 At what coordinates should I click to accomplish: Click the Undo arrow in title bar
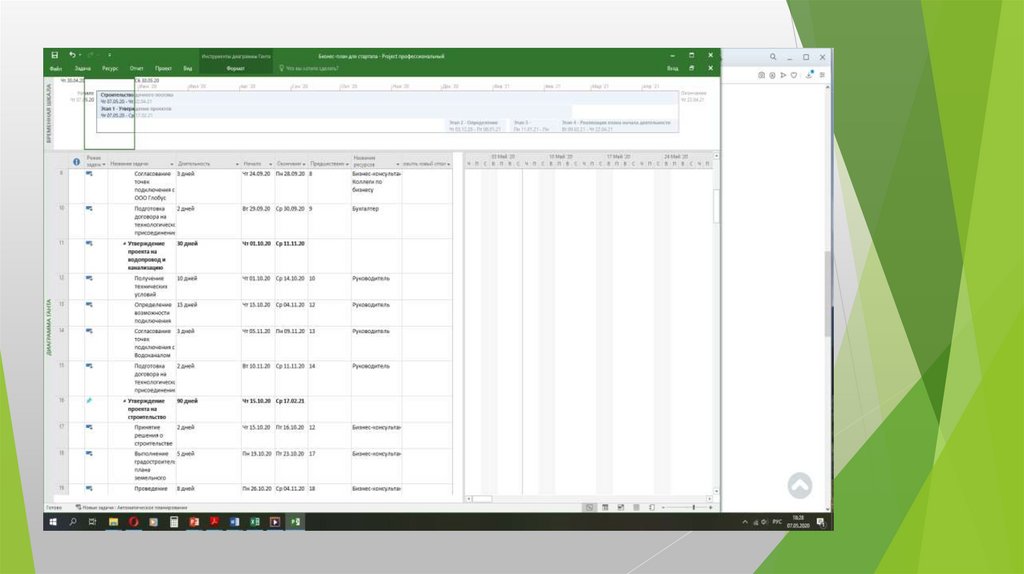[x=72, y=55]
